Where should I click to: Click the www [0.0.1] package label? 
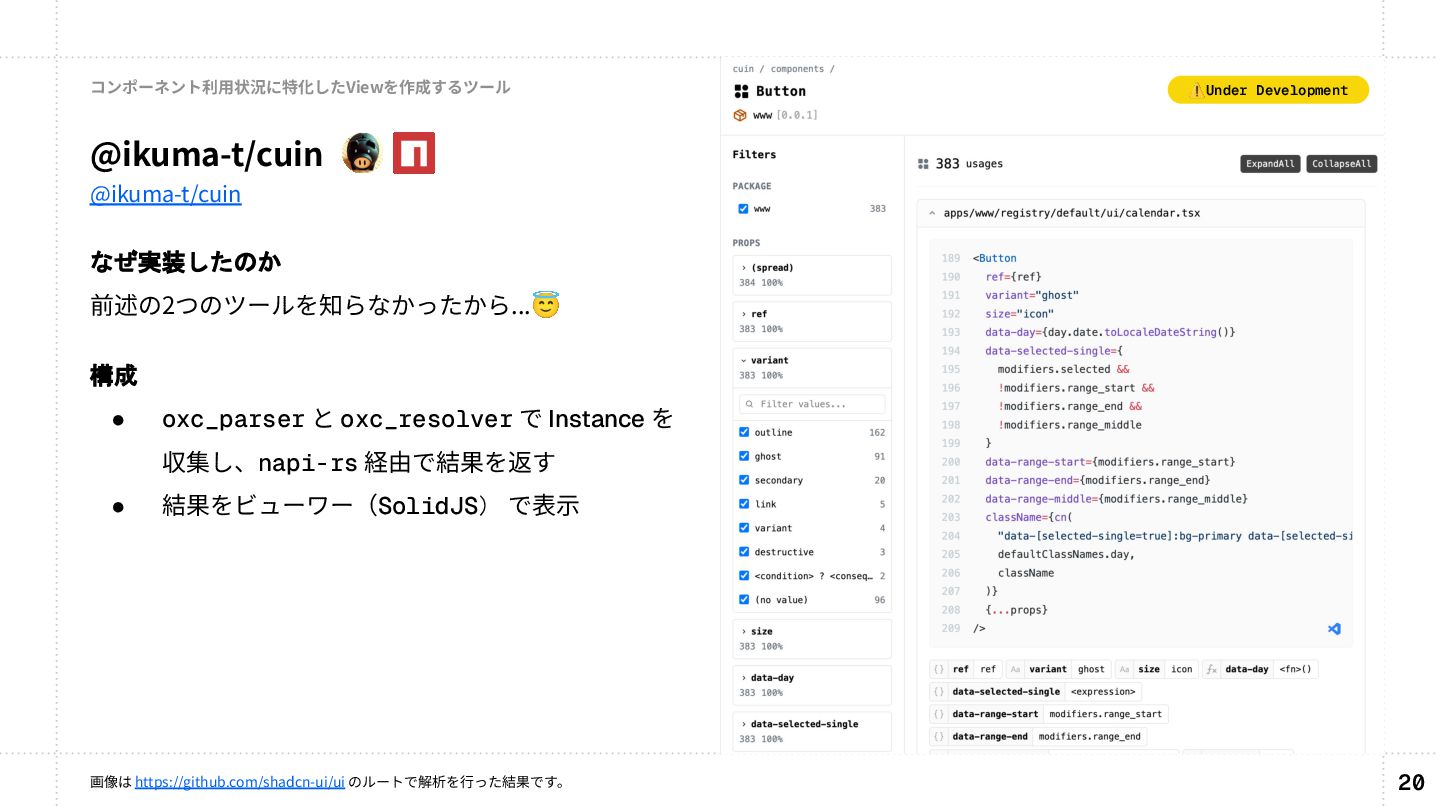pos(785,115)
